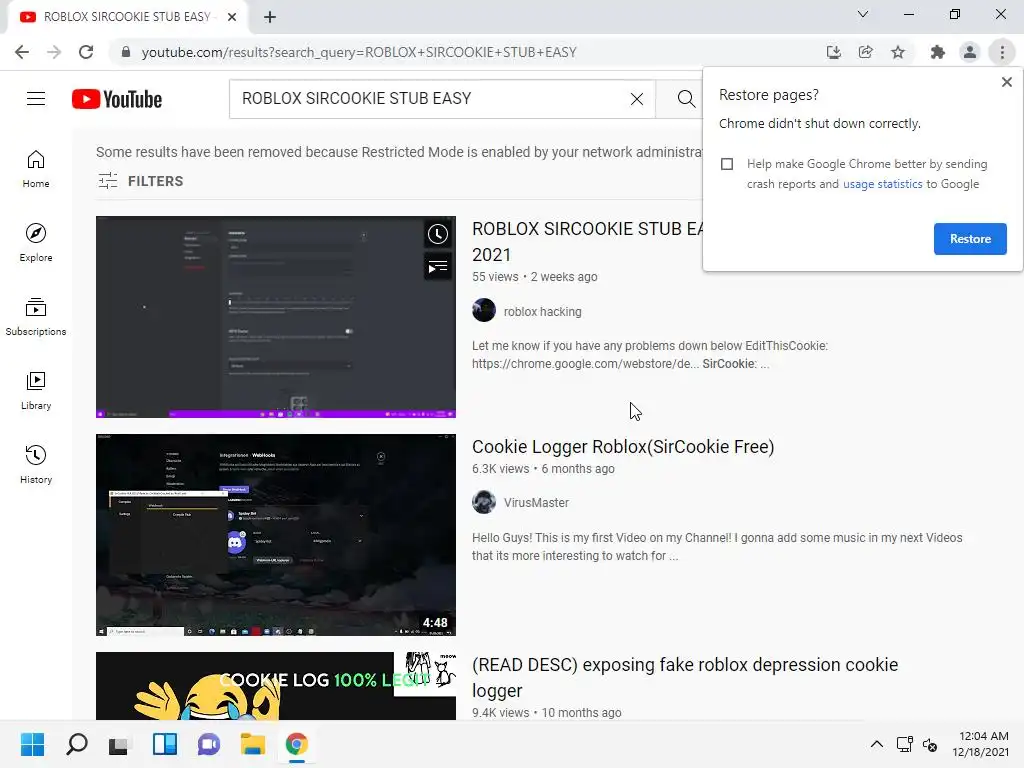Visit the VirusMaster channel name
The image size is (1024, 768).
536,503
